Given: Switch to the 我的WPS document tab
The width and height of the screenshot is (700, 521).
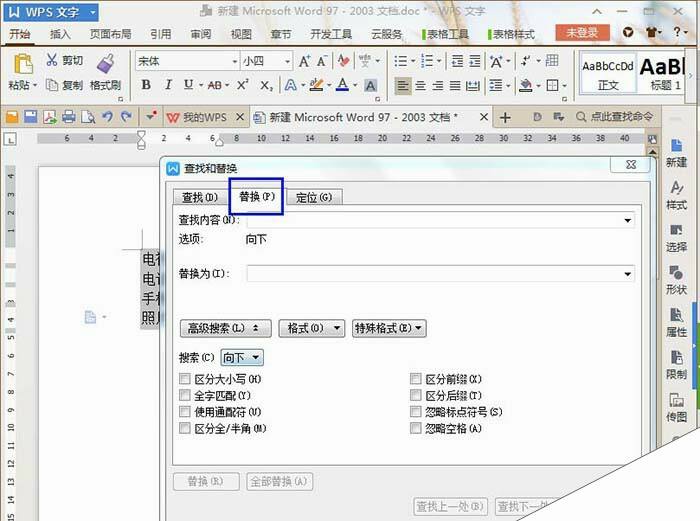Looking at the screenshot, I should tap(205, 117).
